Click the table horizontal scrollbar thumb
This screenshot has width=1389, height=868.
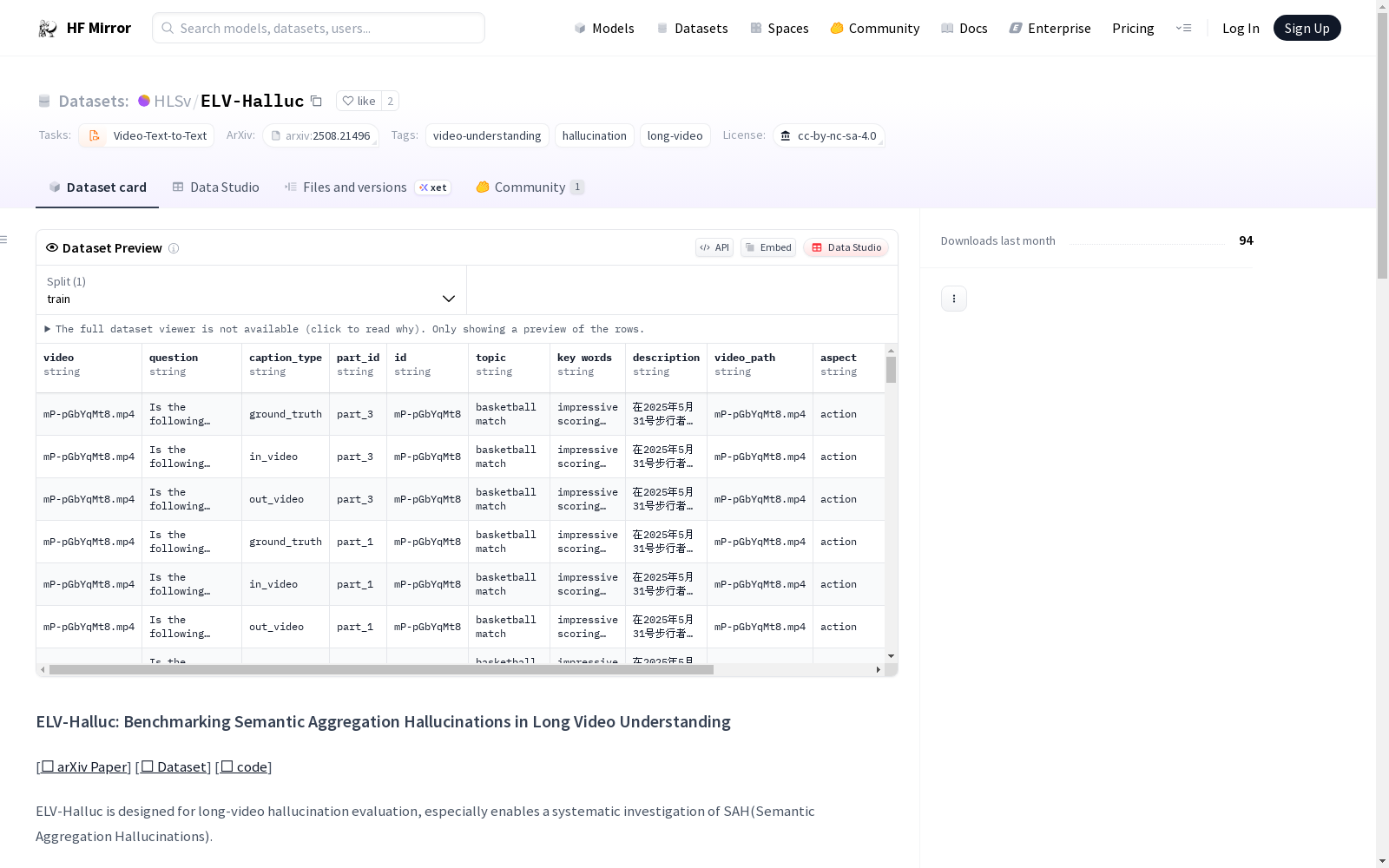pos(381,670)
